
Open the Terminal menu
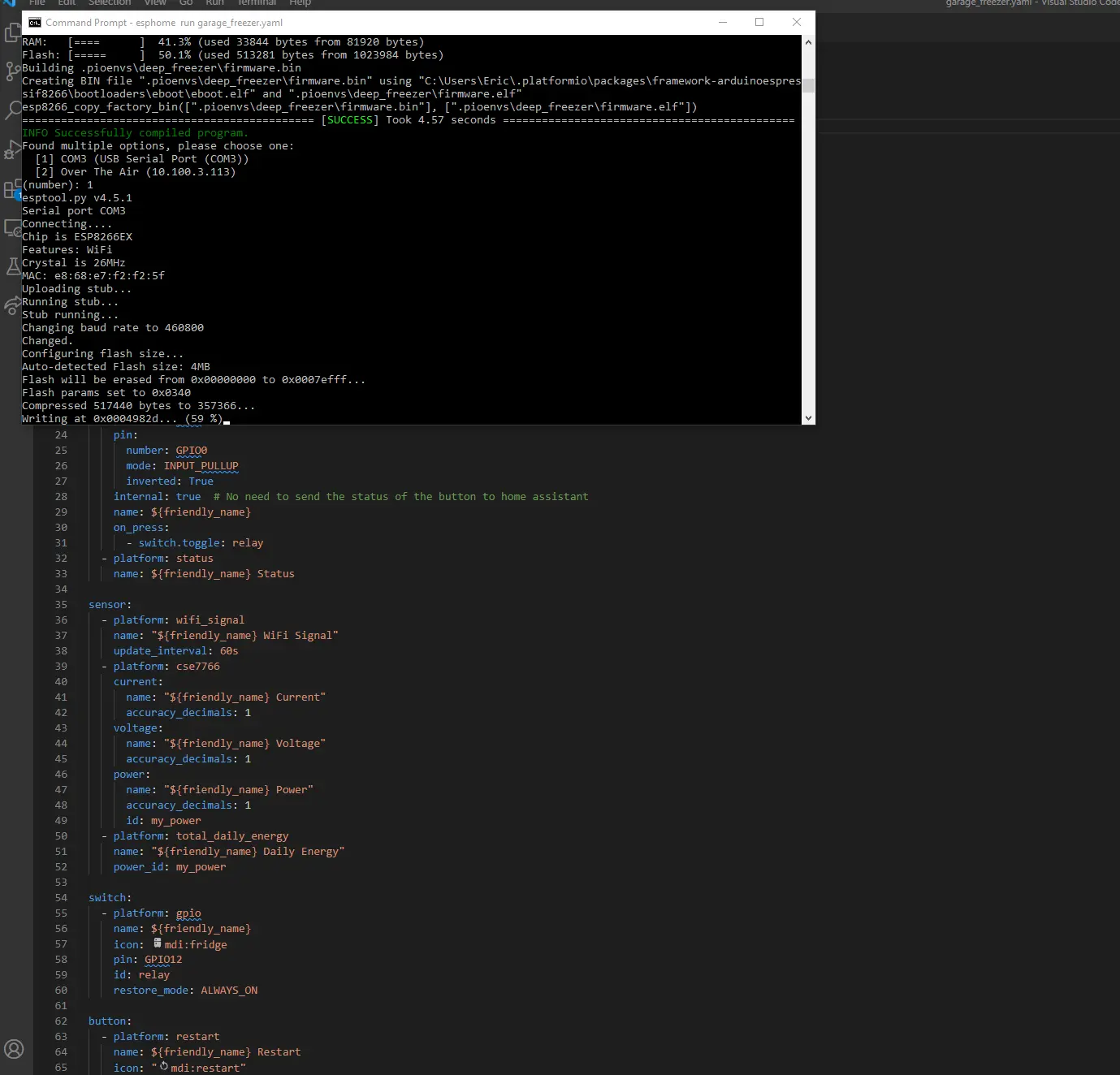pos(257,3)
